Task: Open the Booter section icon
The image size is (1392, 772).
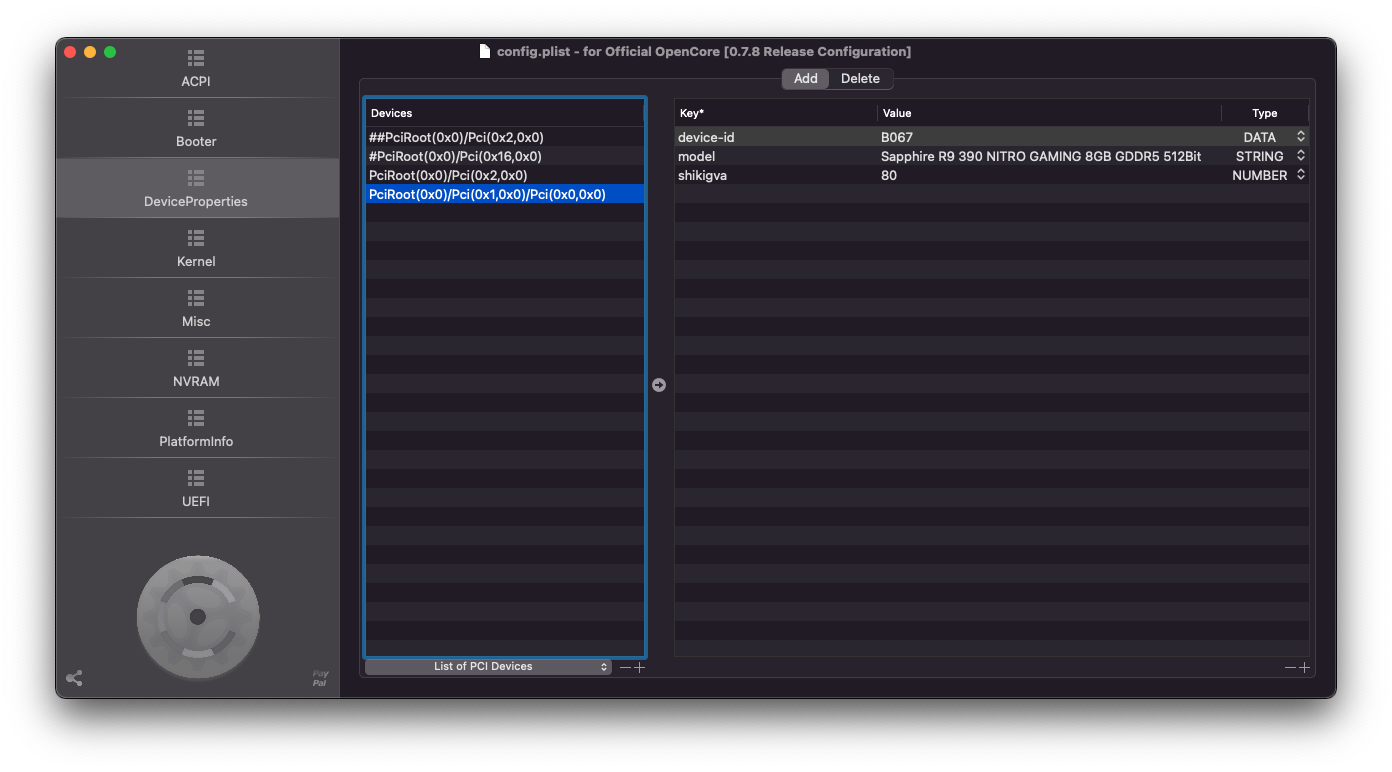Action: tap(196, 119)
